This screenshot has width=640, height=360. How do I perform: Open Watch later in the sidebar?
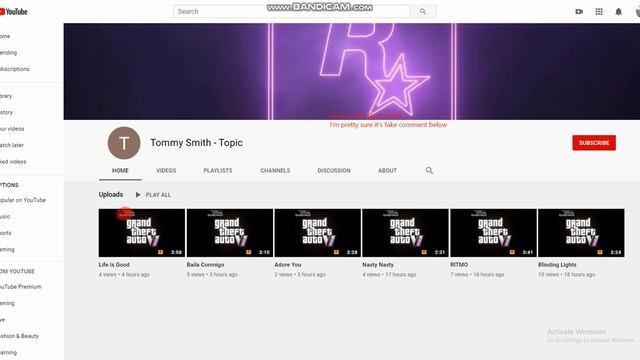tap(12, 145)
